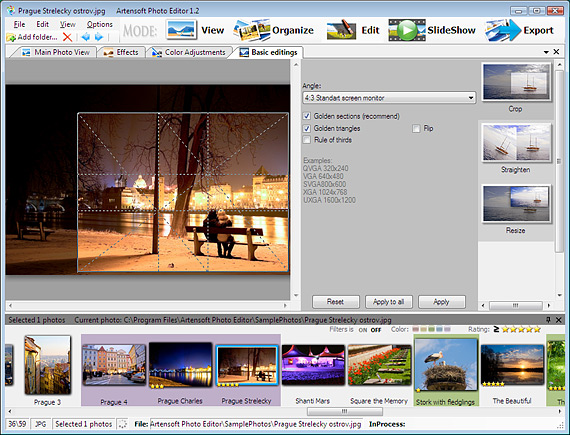This screenshot has height=435, width=570.
Task: Filter by red color label
Action: tap(415, 329)
